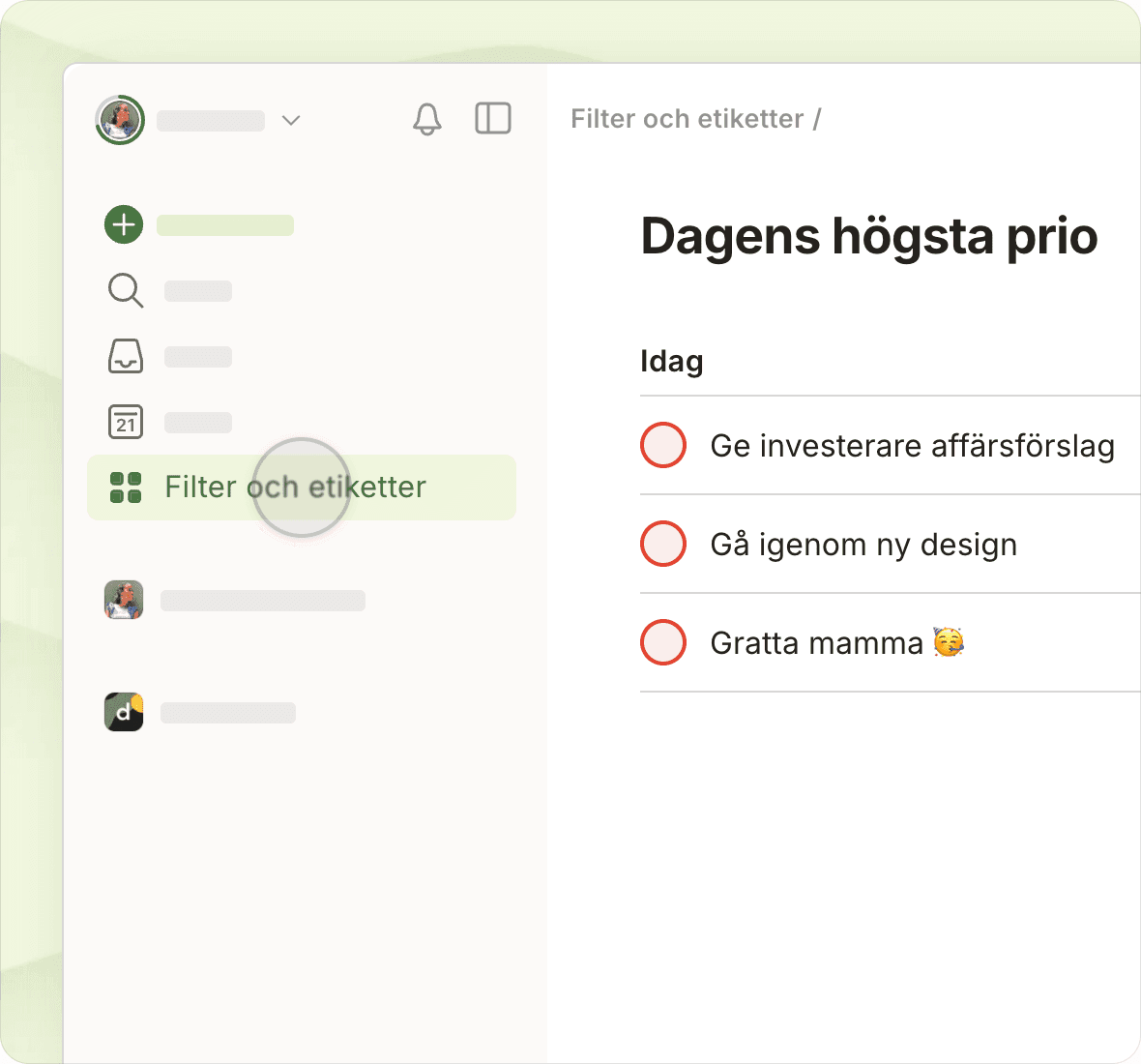Click the personal workspace photo thumbnail
The image size is (1141, 1064).
click(x=124, y=600)
